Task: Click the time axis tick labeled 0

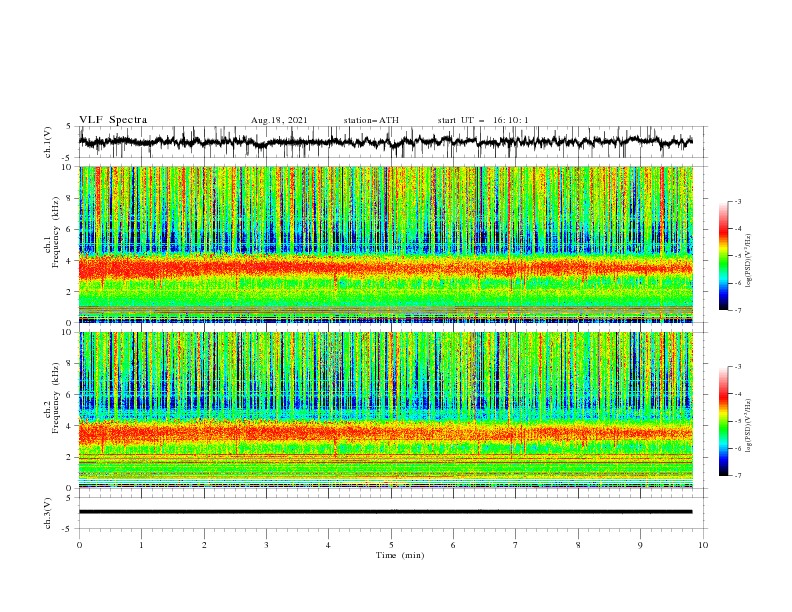Action: click(79, 545)
